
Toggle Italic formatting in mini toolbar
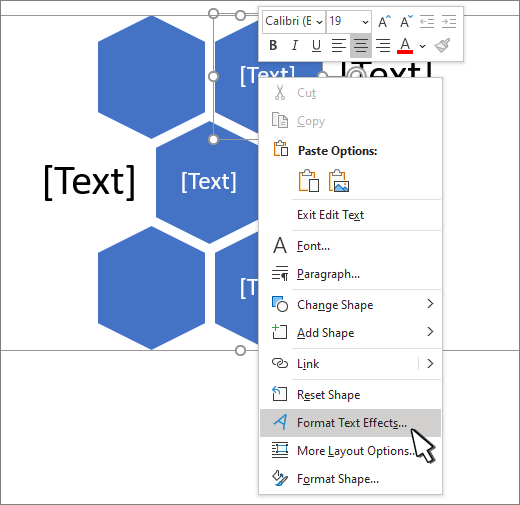295,45
